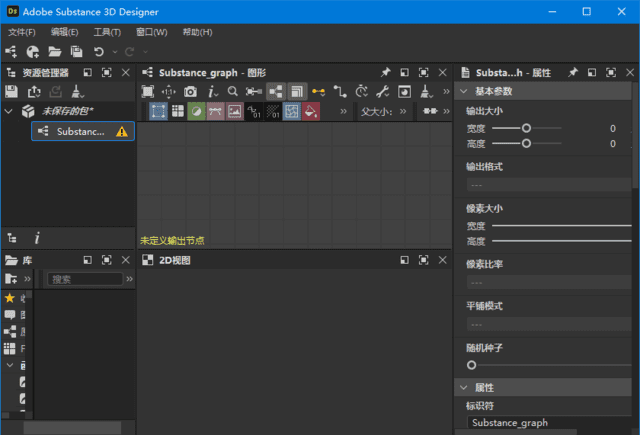Click the warning icon on Substance graph

(x=122, y=131)
